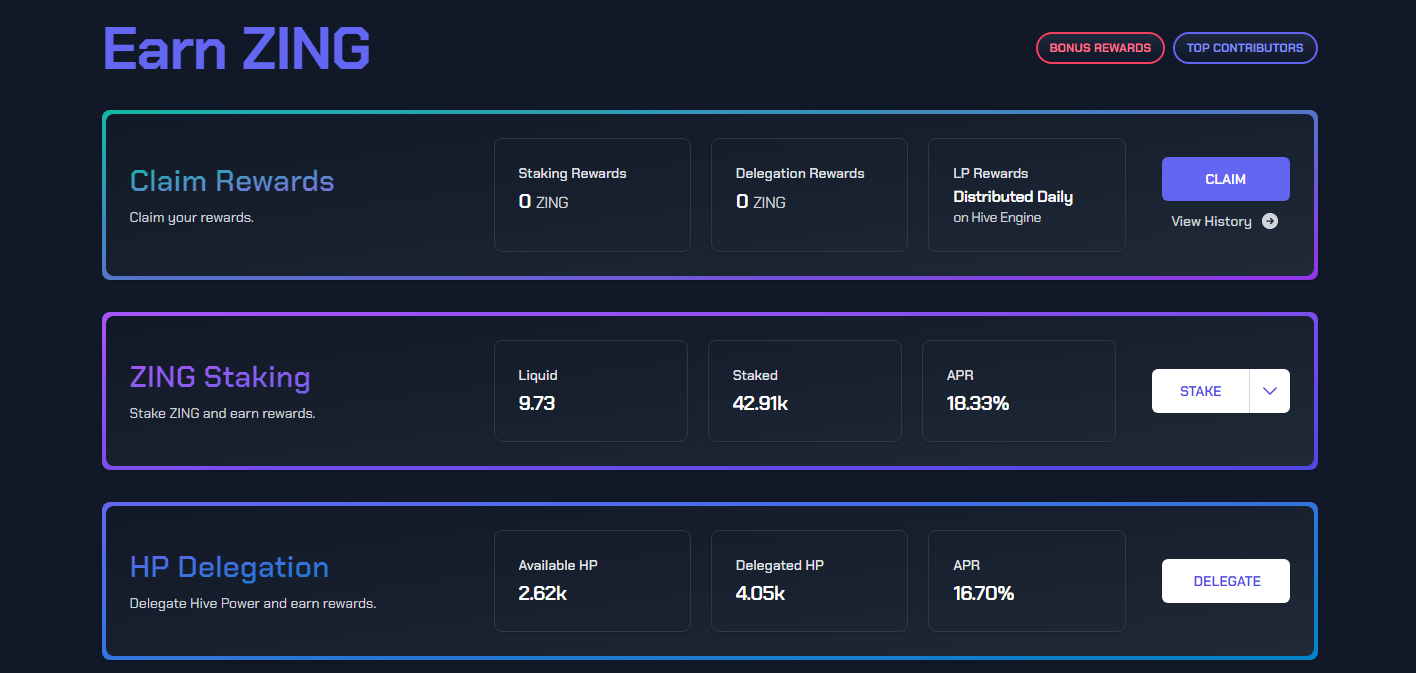Open the Bonus Rewards page
This screenshot has width=1416, height=673.
tap(1100, 48)
